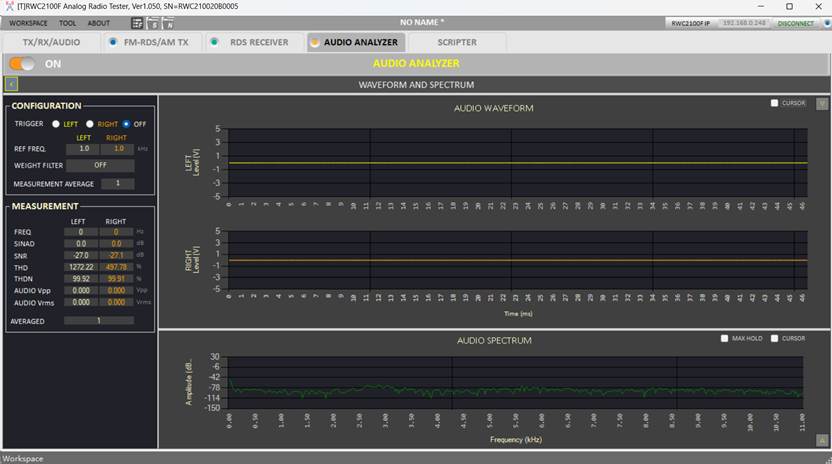The width and height of the screenshot is (832, 464).
Task: Click the toolbar file icon marked S
Action: point(153,23)
